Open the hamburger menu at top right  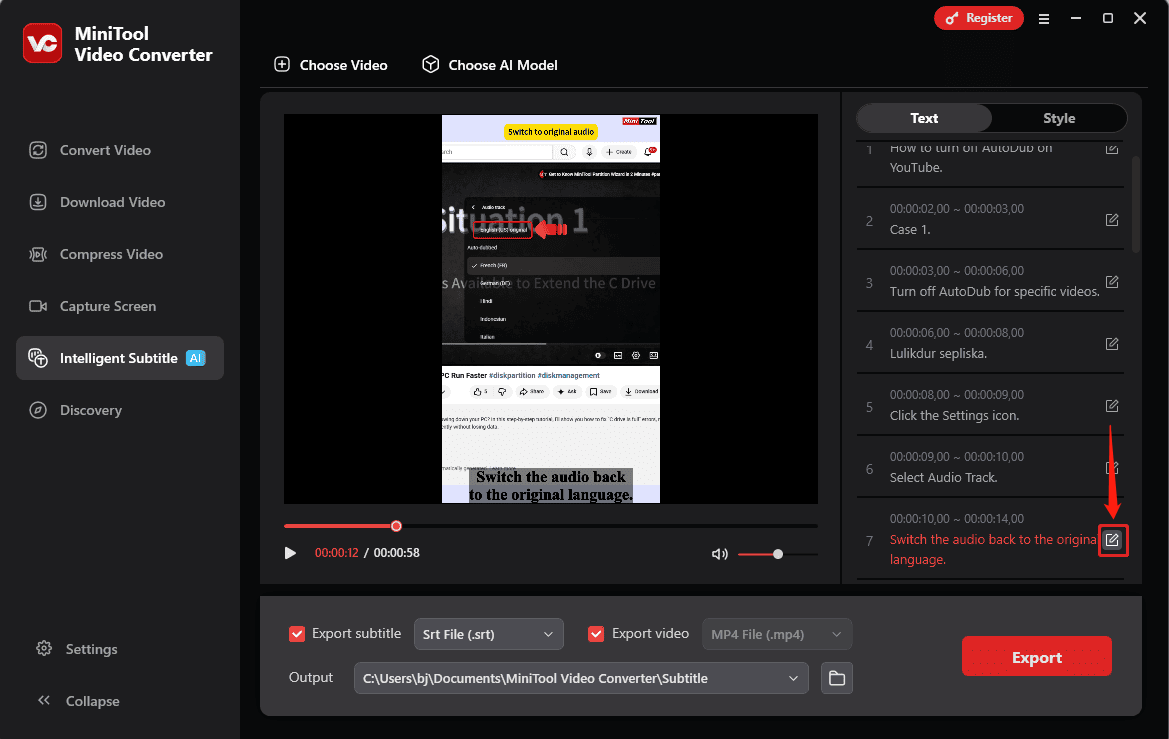[1044, 18]
